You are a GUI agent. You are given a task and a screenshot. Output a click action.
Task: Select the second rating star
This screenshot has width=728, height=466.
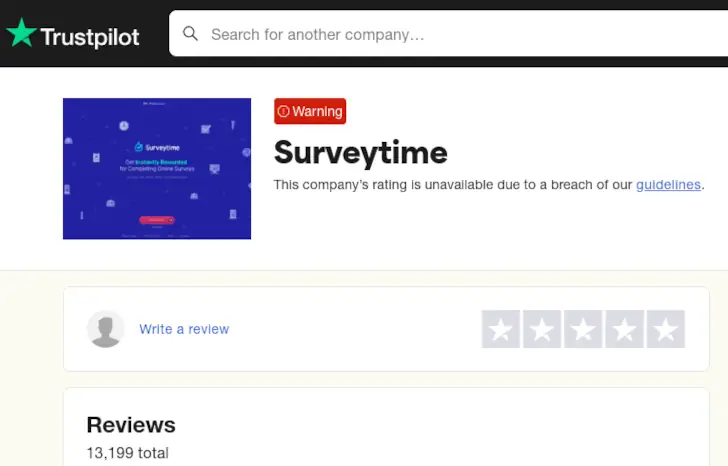point(542,329)
